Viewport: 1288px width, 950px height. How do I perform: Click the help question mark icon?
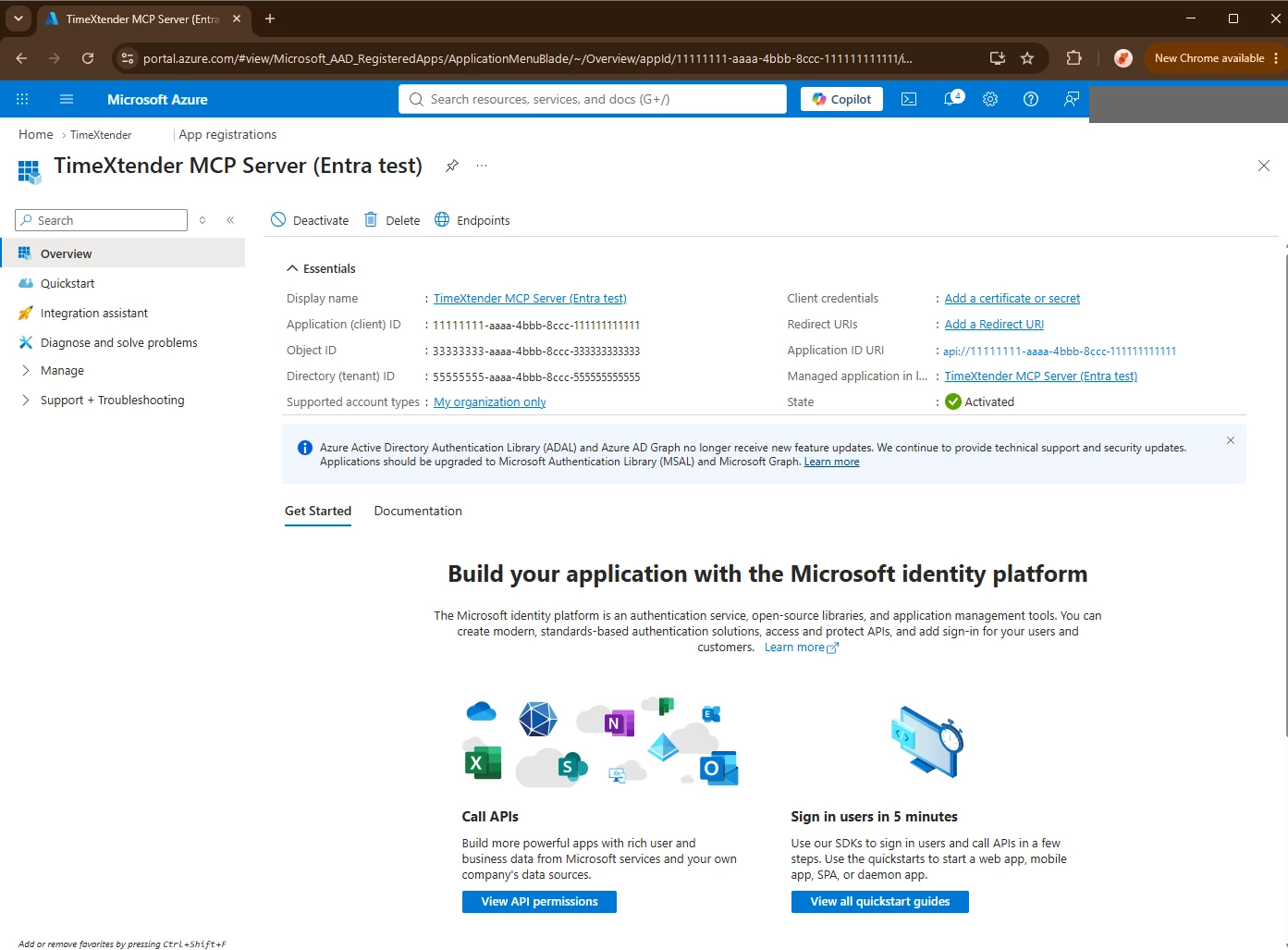1031,99
